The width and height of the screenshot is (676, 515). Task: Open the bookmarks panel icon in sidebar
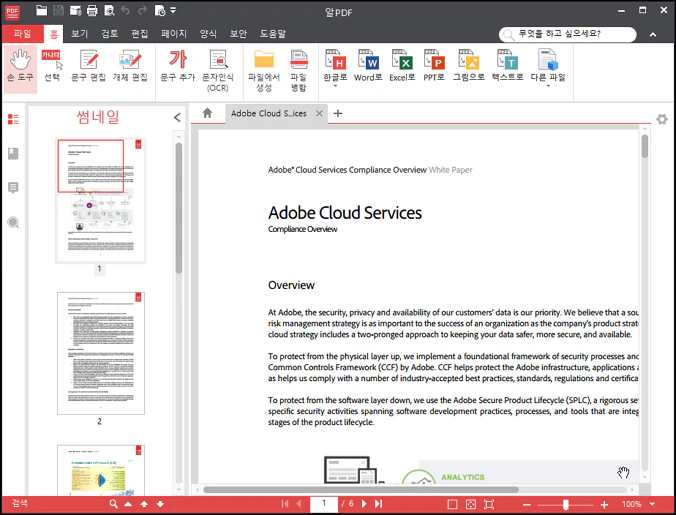[x=13, y=153]
